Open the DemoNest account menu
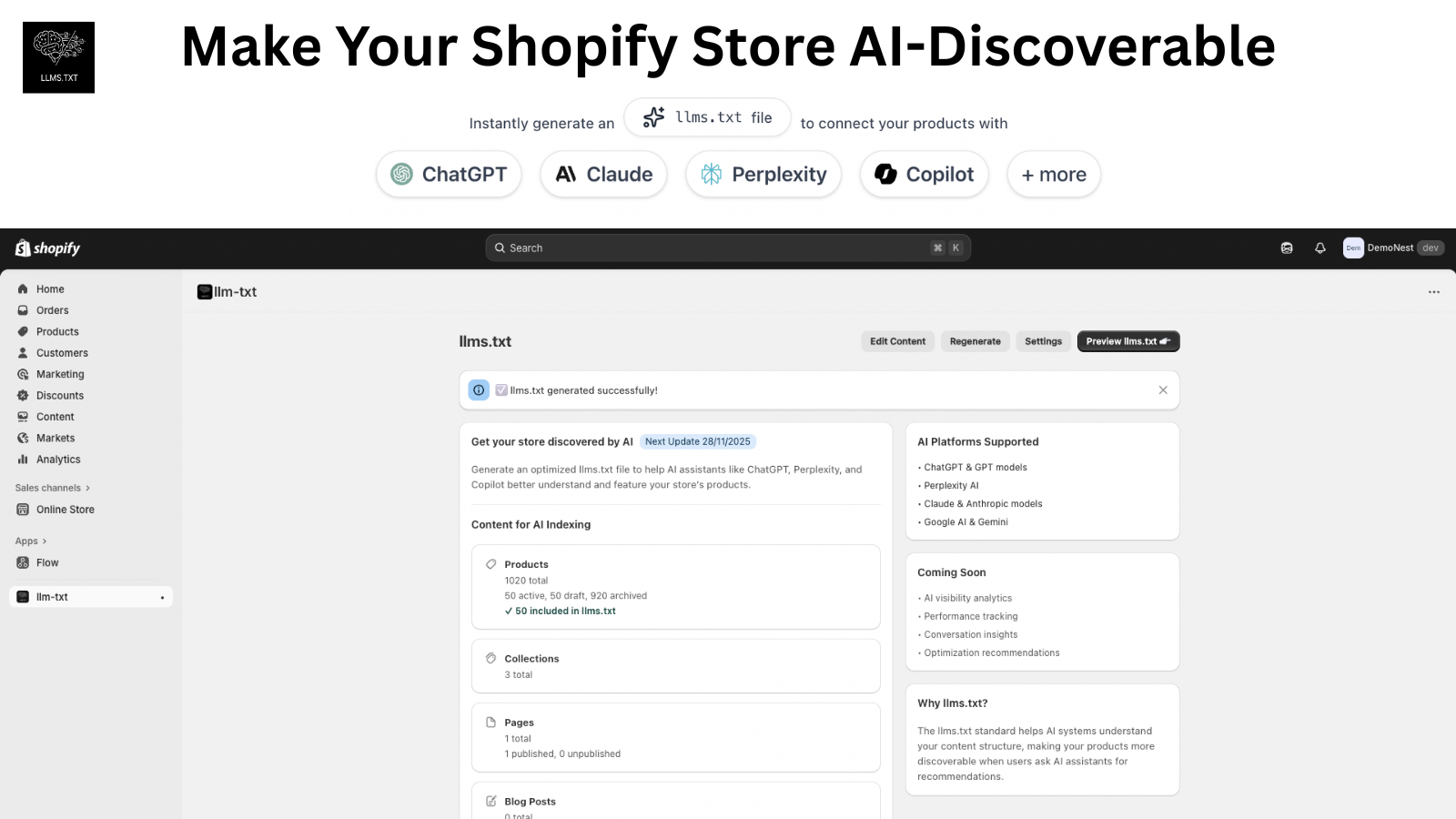Viewport: 1456px width, 819px height. 1392,248
